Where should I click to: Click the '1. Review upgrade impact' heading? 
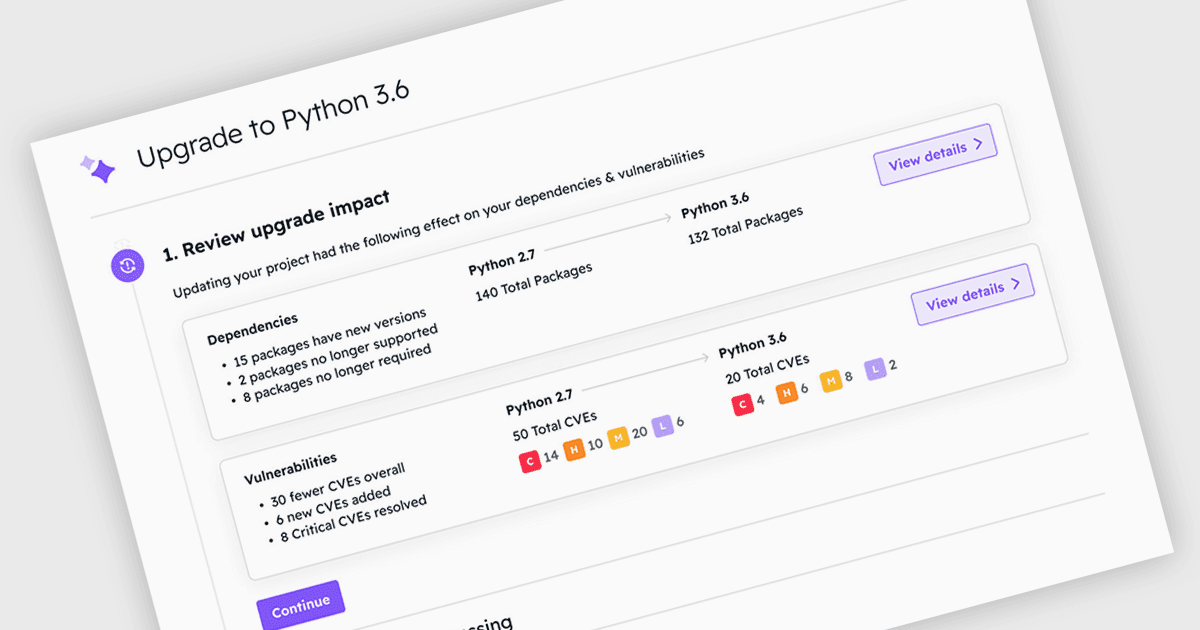[x=276, y=226]
